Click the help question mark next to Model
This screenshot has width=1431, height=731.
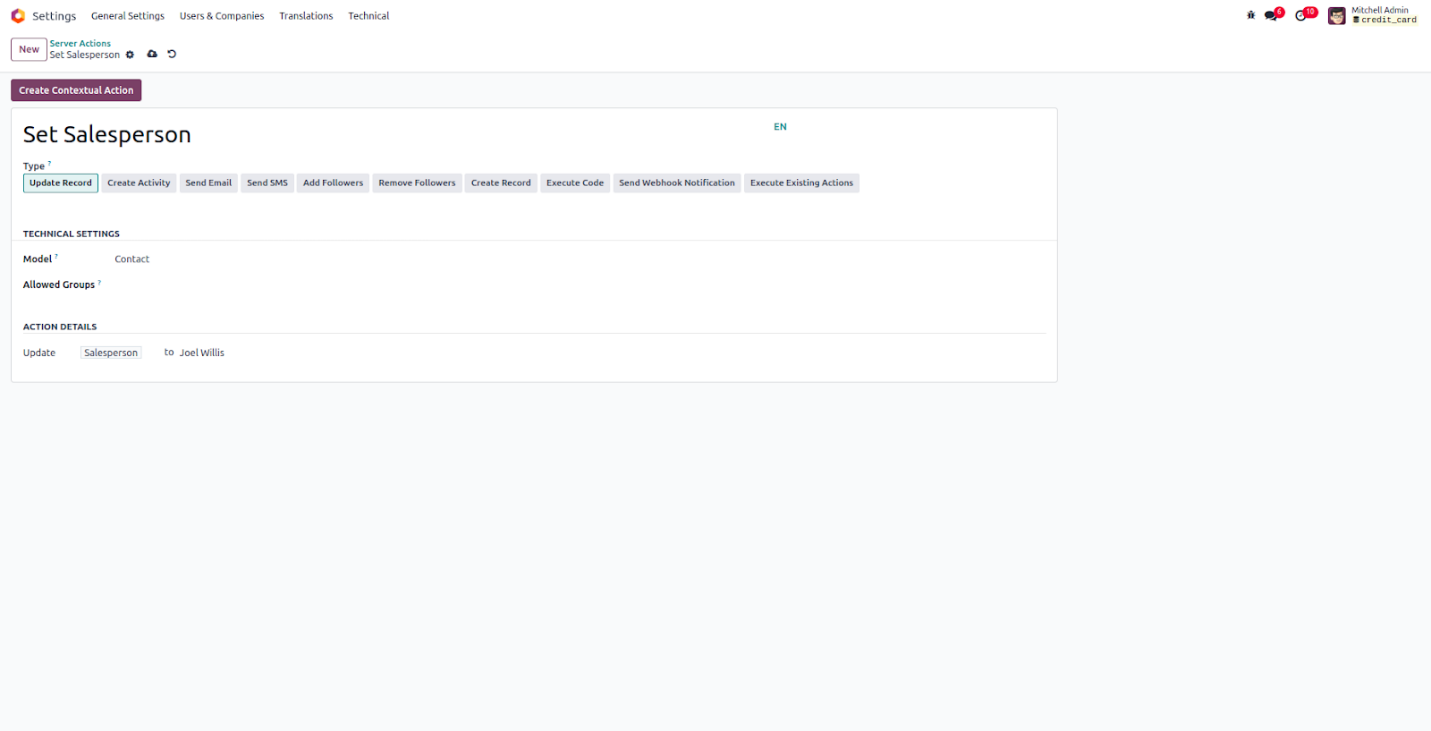coord(56,257)
